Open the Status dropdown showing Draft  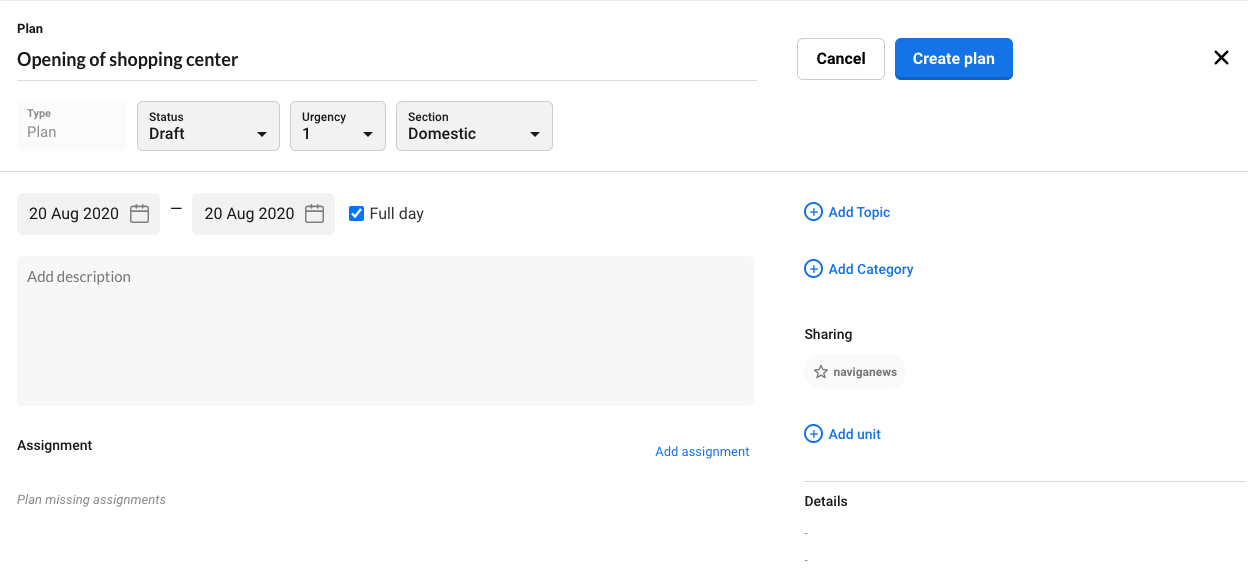click(x=208, y=126)
